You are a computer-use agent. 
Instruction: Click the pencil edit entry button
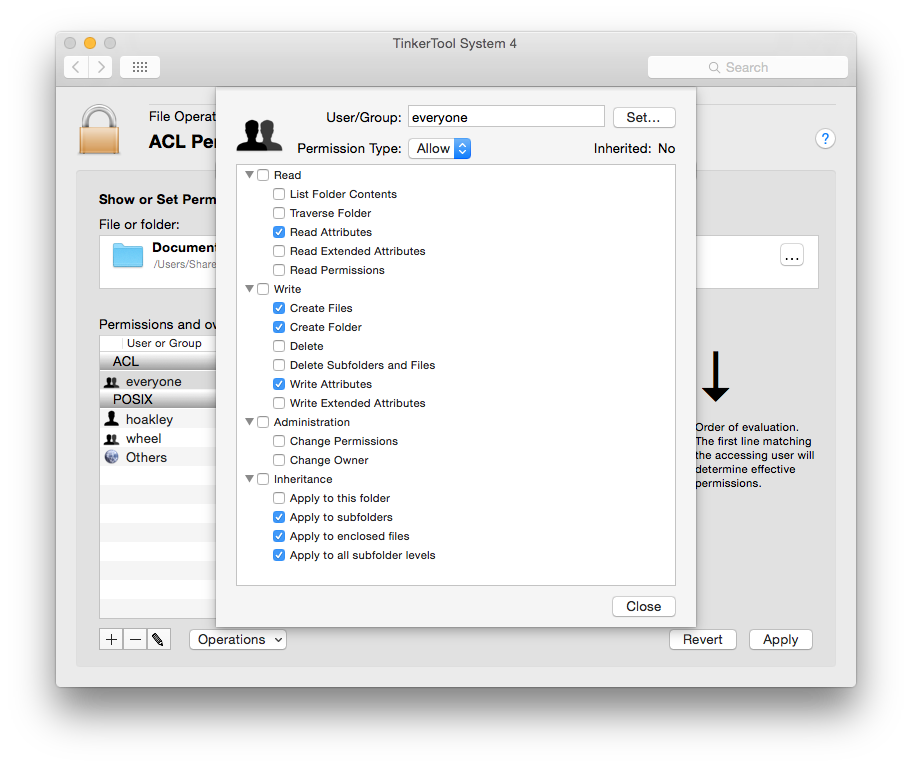159,639
